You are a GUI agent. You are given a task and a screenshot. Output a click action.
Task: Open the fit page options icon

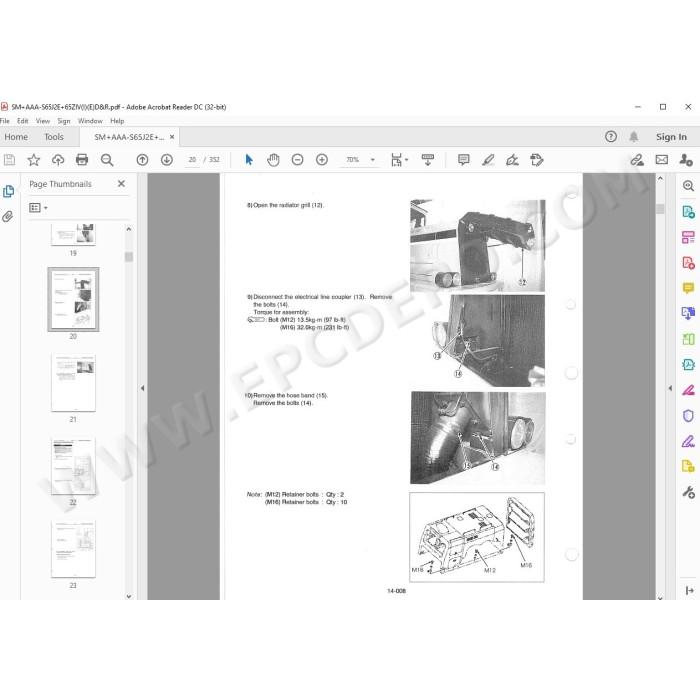point(399,160)
